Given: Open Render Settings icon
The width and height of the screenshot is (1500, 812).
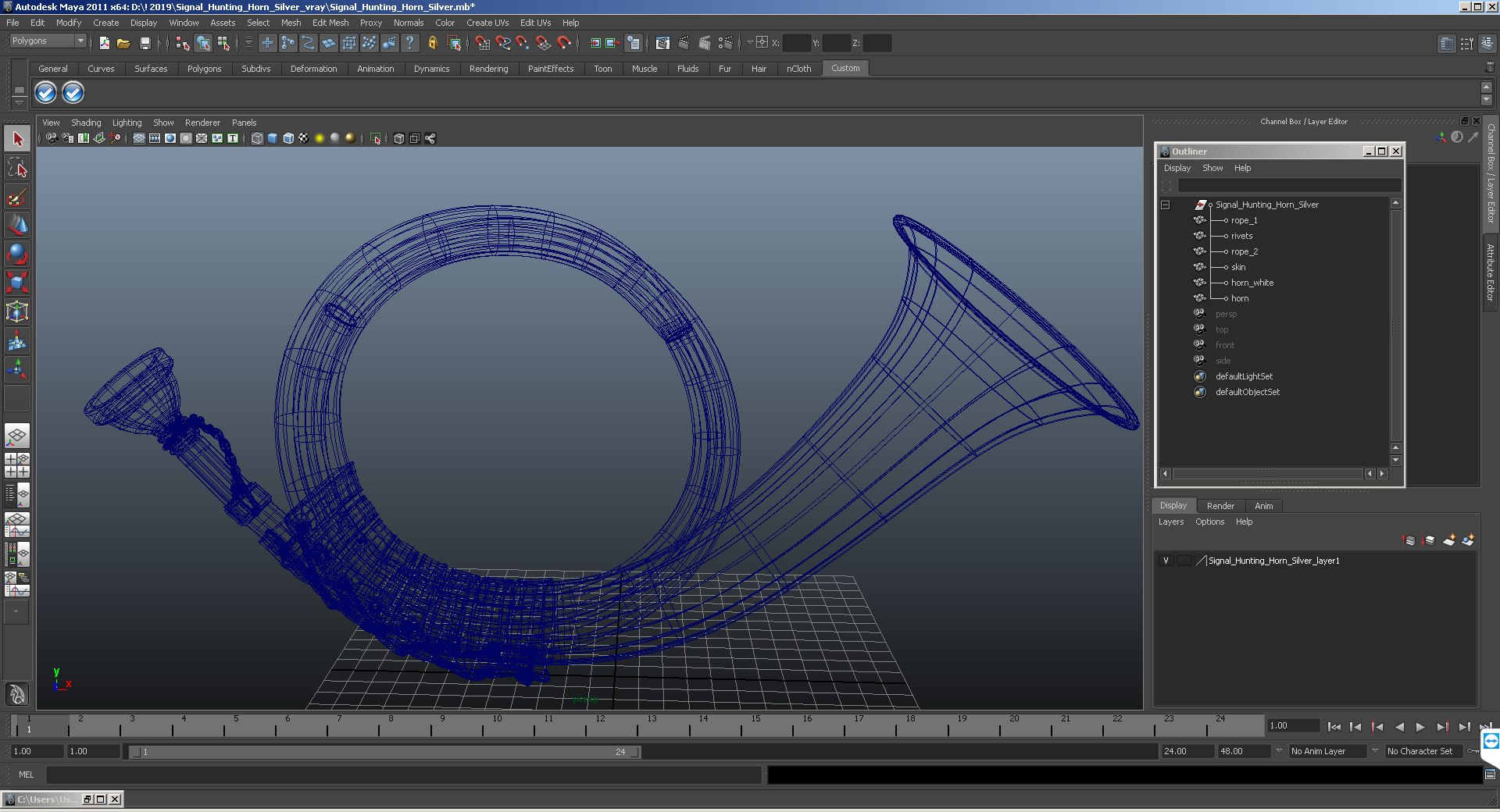Looking at the screenshot, I should tap(726, 43).
